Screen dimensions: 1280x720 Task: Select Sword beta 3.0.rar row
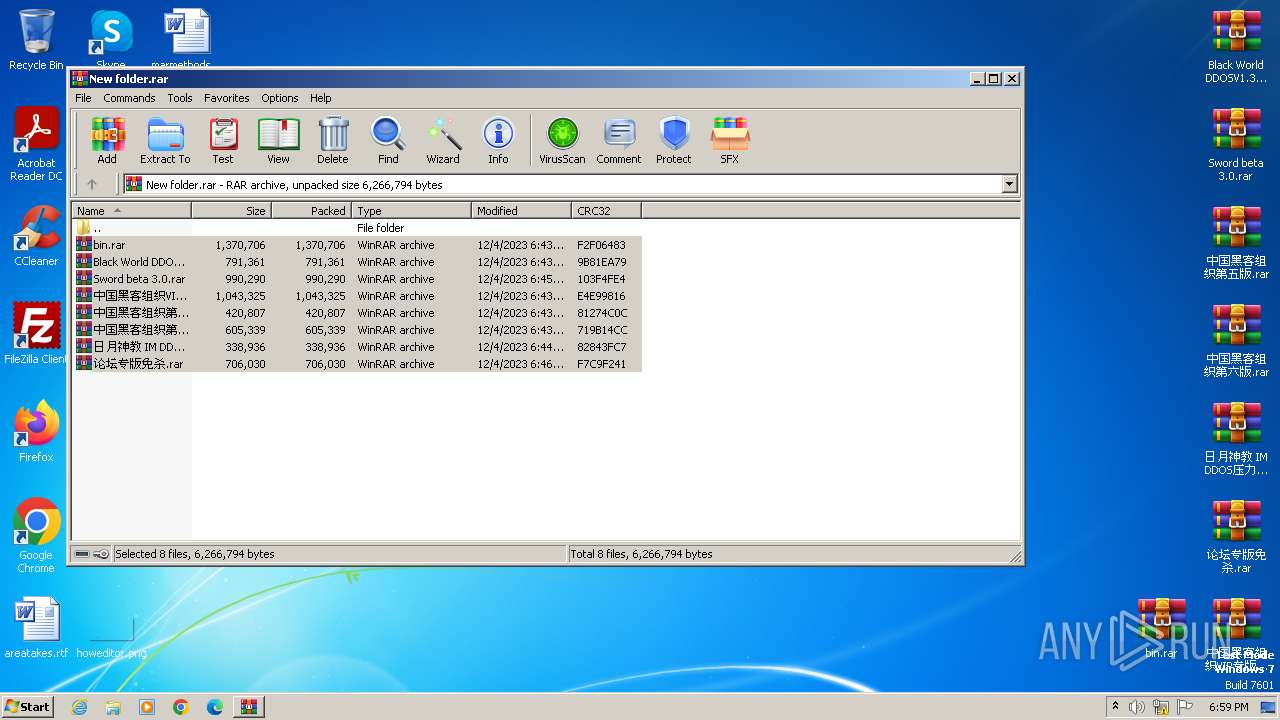point(357,279)
